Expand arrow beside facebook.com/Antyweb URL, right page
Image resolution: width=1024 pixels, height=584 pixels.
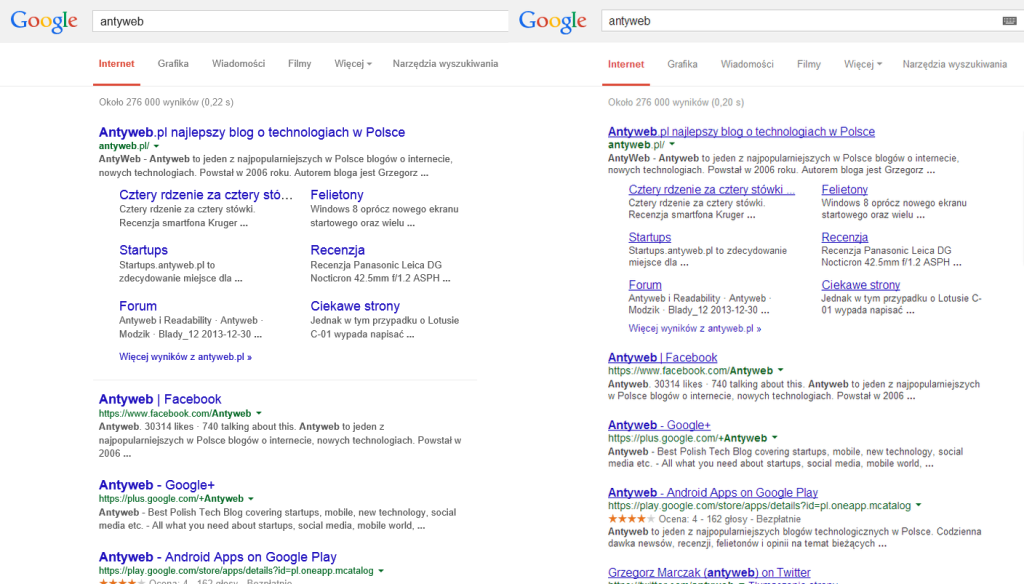(x=780, y=370)
